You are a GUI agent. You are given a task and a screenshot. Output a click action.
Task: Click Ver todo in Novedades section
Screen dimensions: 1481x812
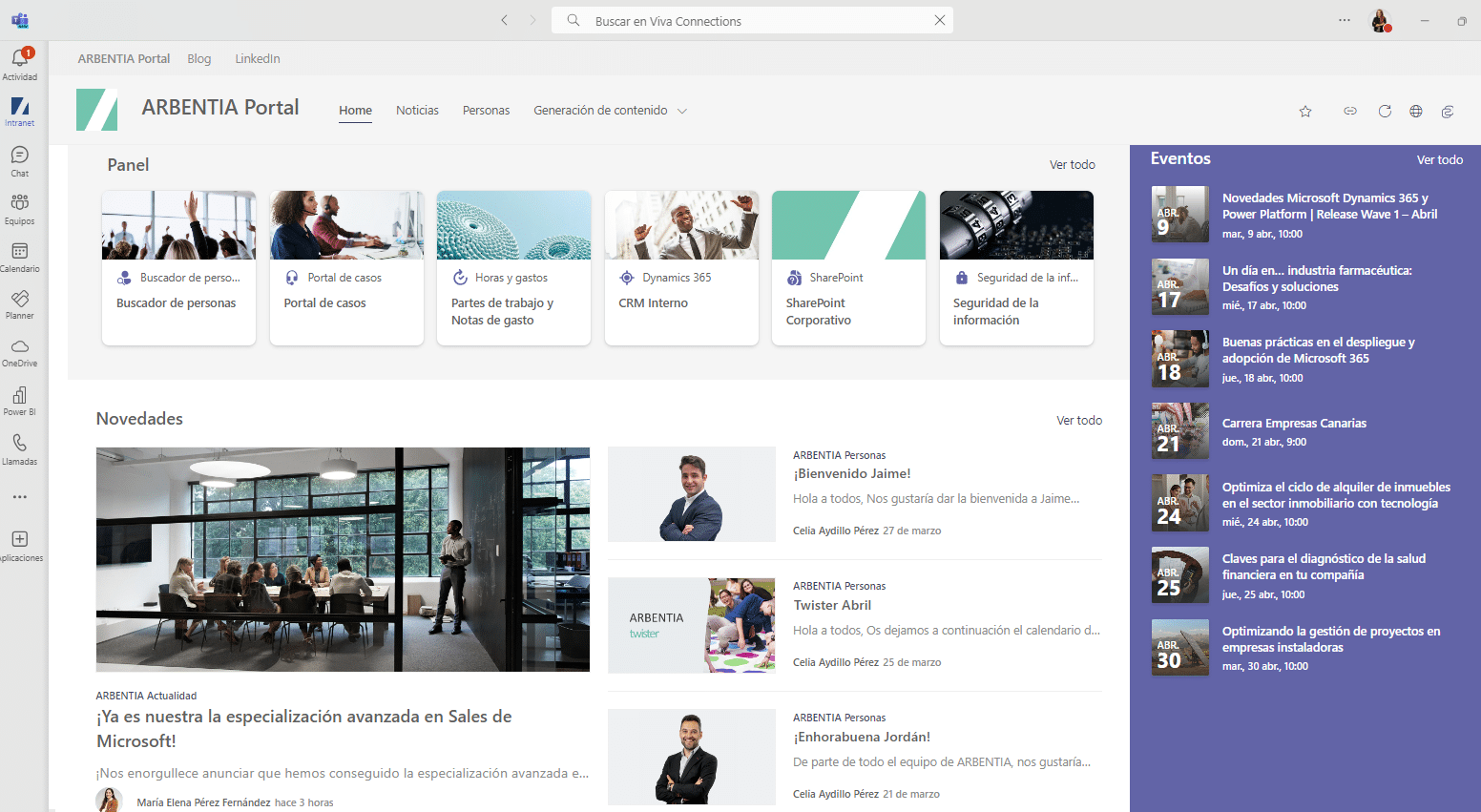pos(1079,421)
